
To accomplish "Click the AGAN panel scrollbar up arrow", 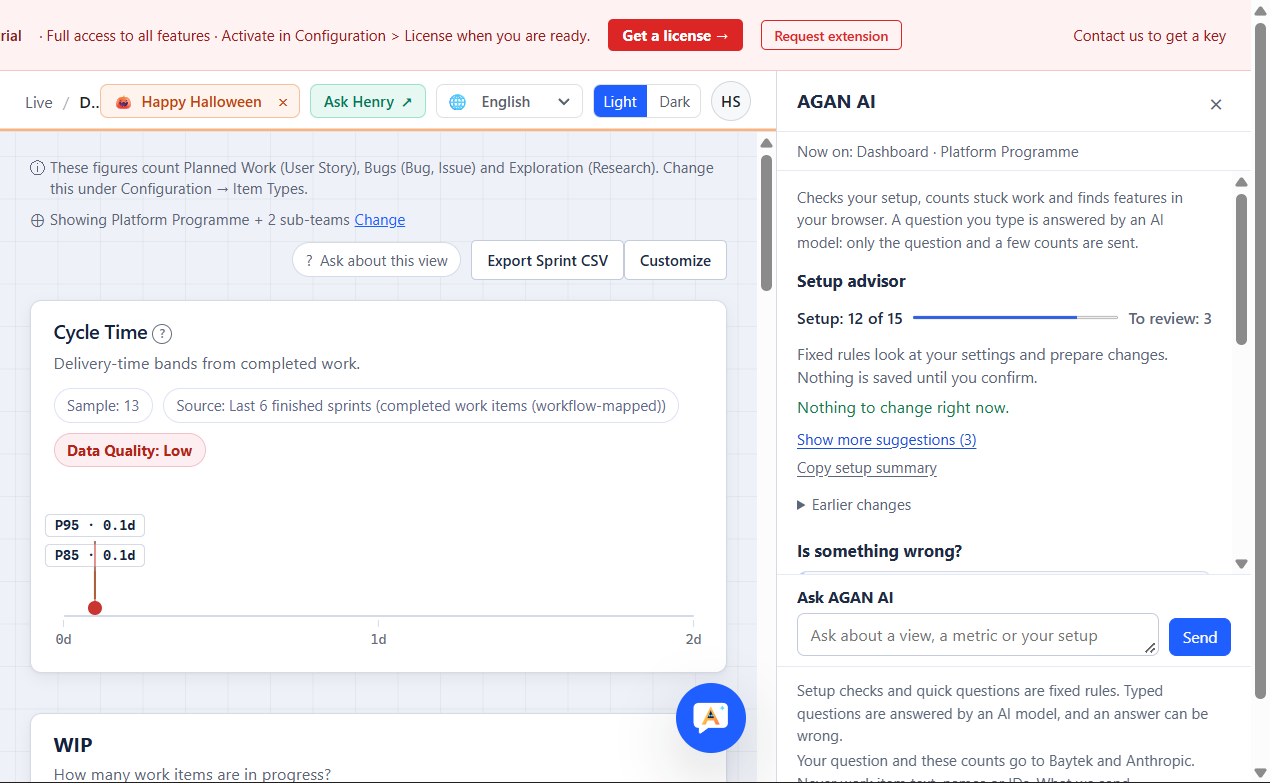I will coord(1241,182).
